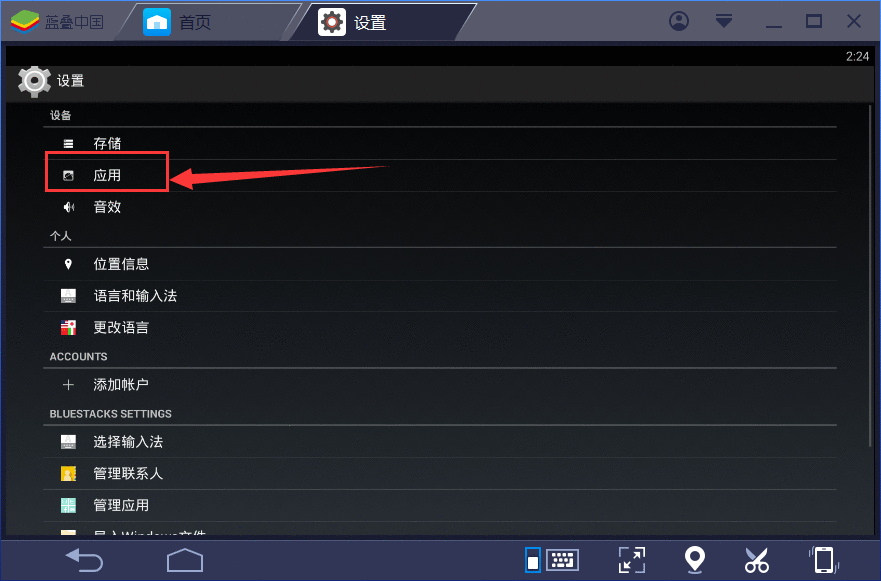The width and height of the screenshot is (881, 581).
Task: Open 管理联系人 contacts manager
Action: coord(440,474)
